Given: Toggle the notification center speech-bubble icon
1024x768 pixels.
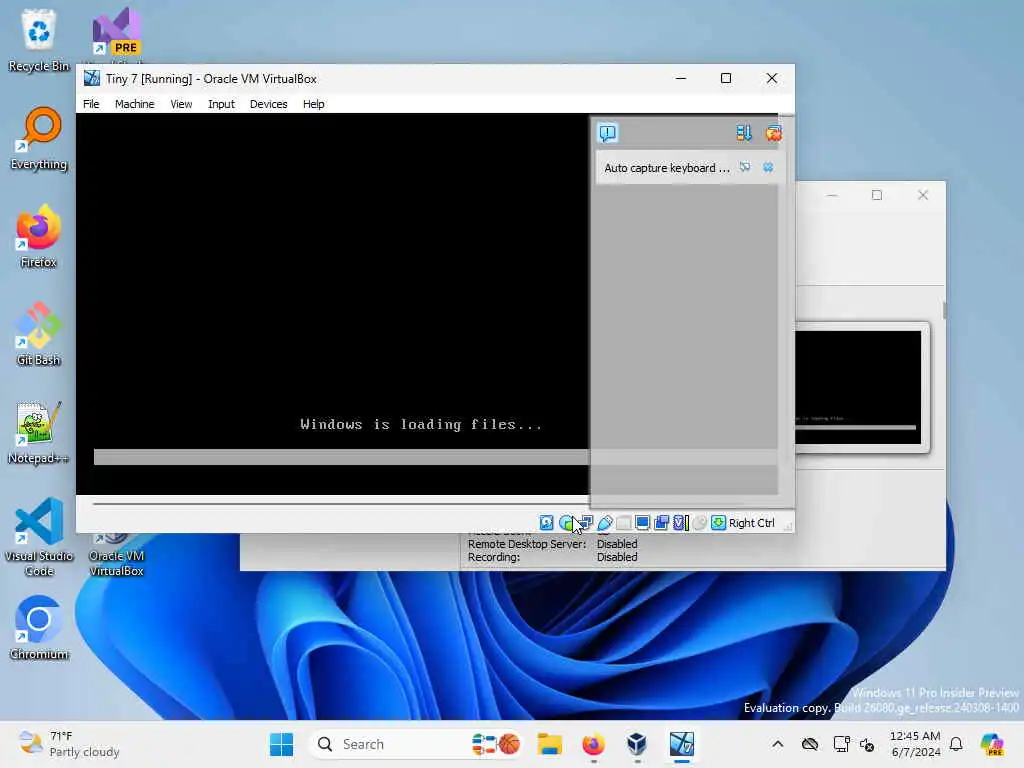Looking at the screenshot, I should point(607,133).
